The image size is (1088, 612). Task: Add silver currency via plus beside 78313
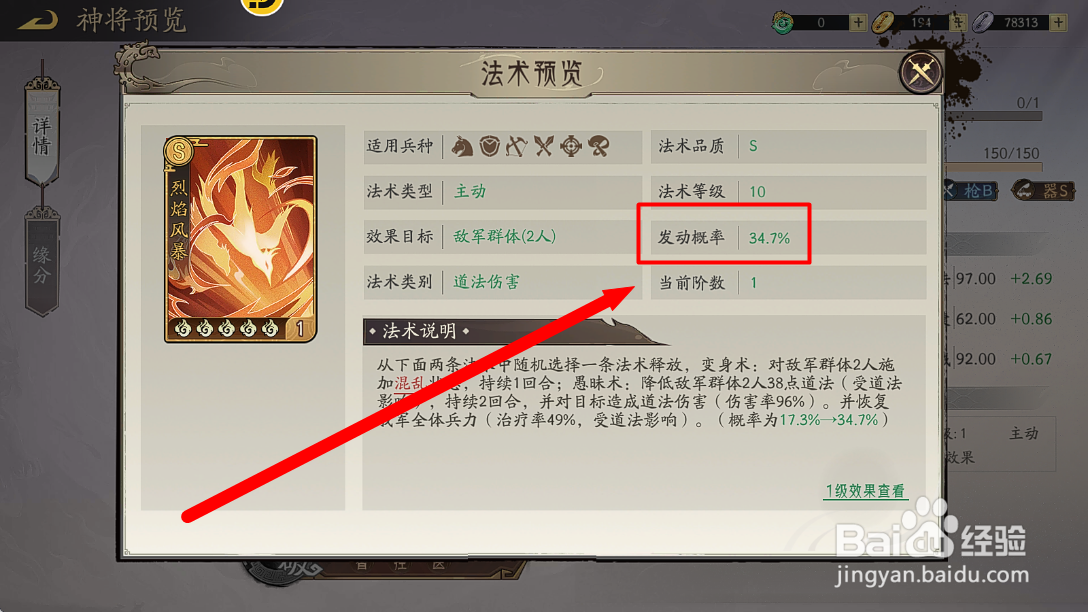pyautogui.click(x=1058, y=22)
